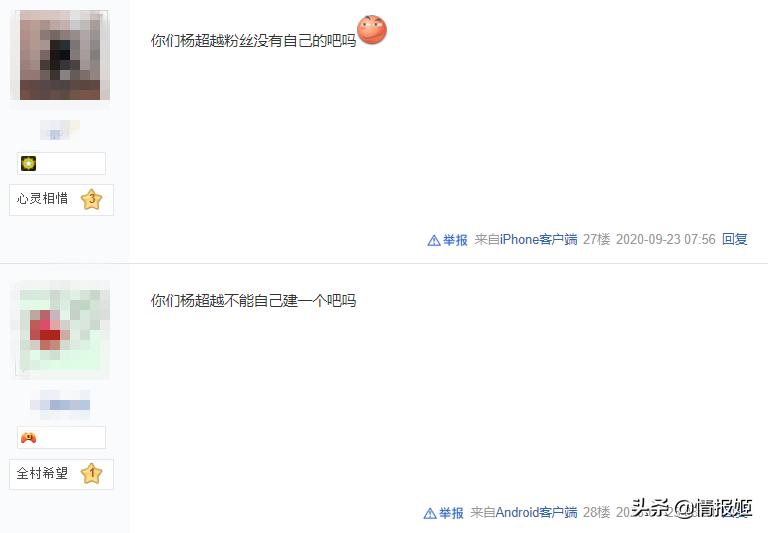Open the second commenter's pixelated avatar
This screenshot has width=768, height=533.
tap(62, 329)
